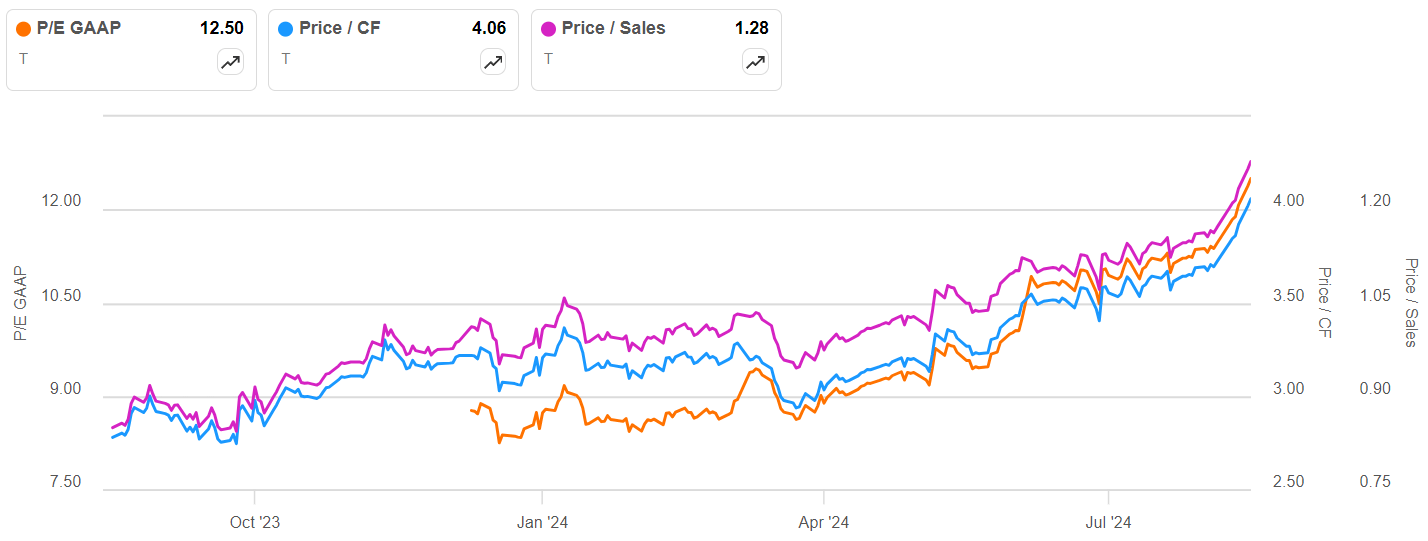Toggle the P/E GAAP series label
This screenshot has width=1428, height=541.
click(79, 28)
